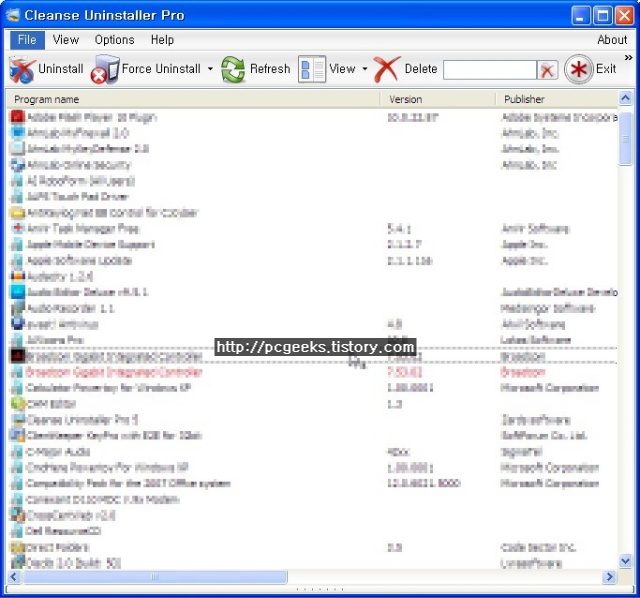Click the horizontal scrollbar thumb
Screen dimensions: 640x598
click(155, 576)
